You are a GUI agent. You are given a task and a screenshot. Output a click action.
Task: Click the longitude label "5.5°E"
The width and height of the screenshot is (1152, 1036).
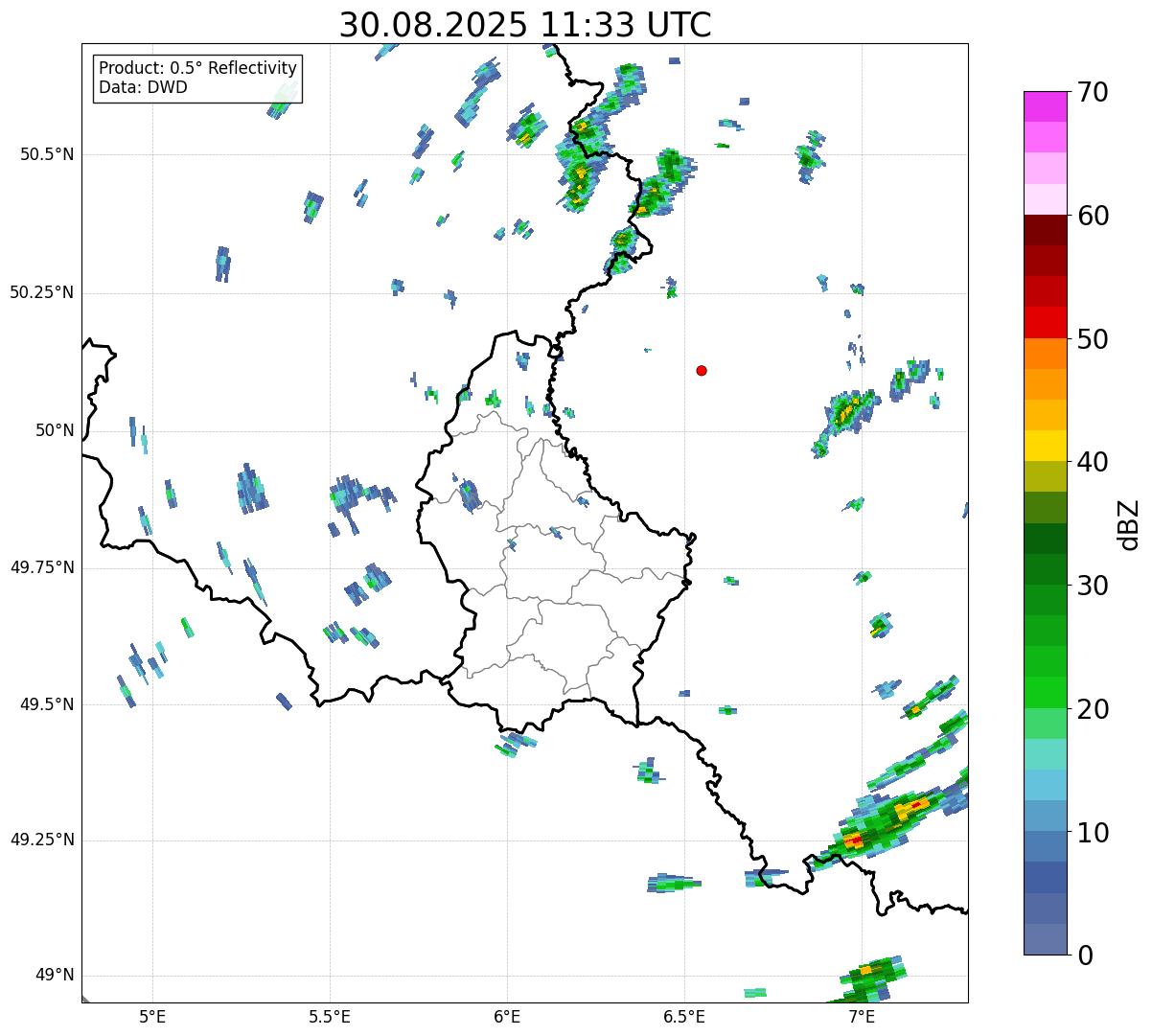pyautogui.click(x=330, y=1016)
